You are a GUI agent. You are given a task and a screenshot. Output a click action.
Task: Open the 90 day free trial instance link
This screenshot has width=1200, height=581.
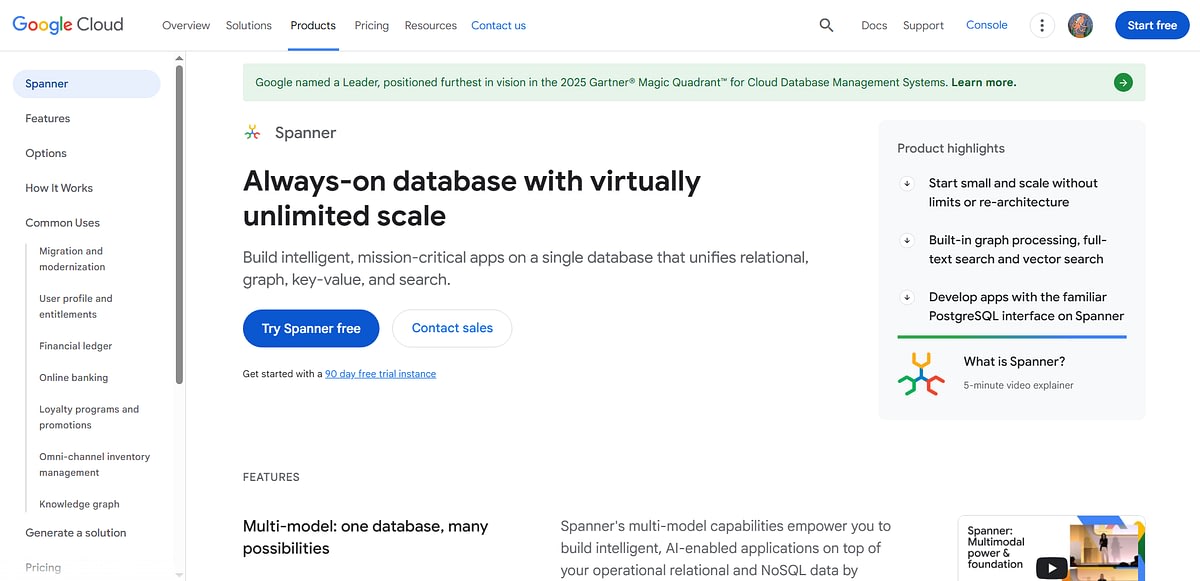point(380,373)
